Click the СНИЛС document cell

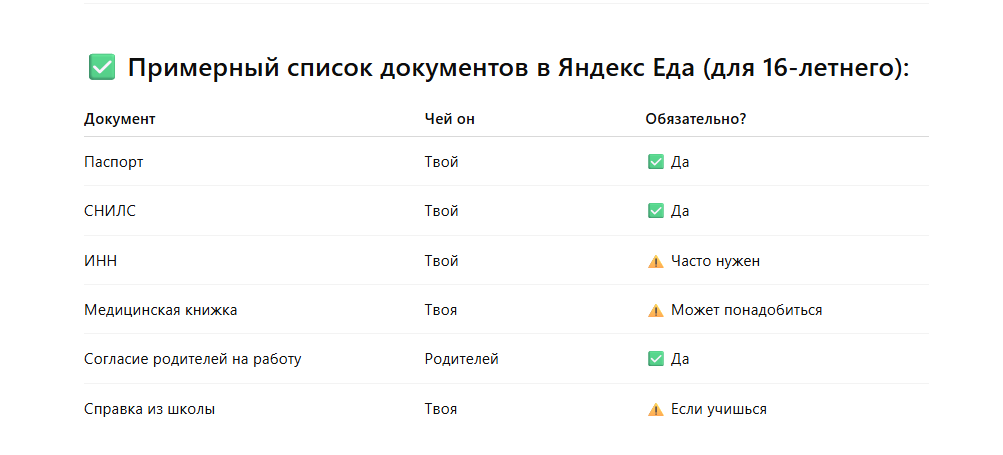pos(110,211)
